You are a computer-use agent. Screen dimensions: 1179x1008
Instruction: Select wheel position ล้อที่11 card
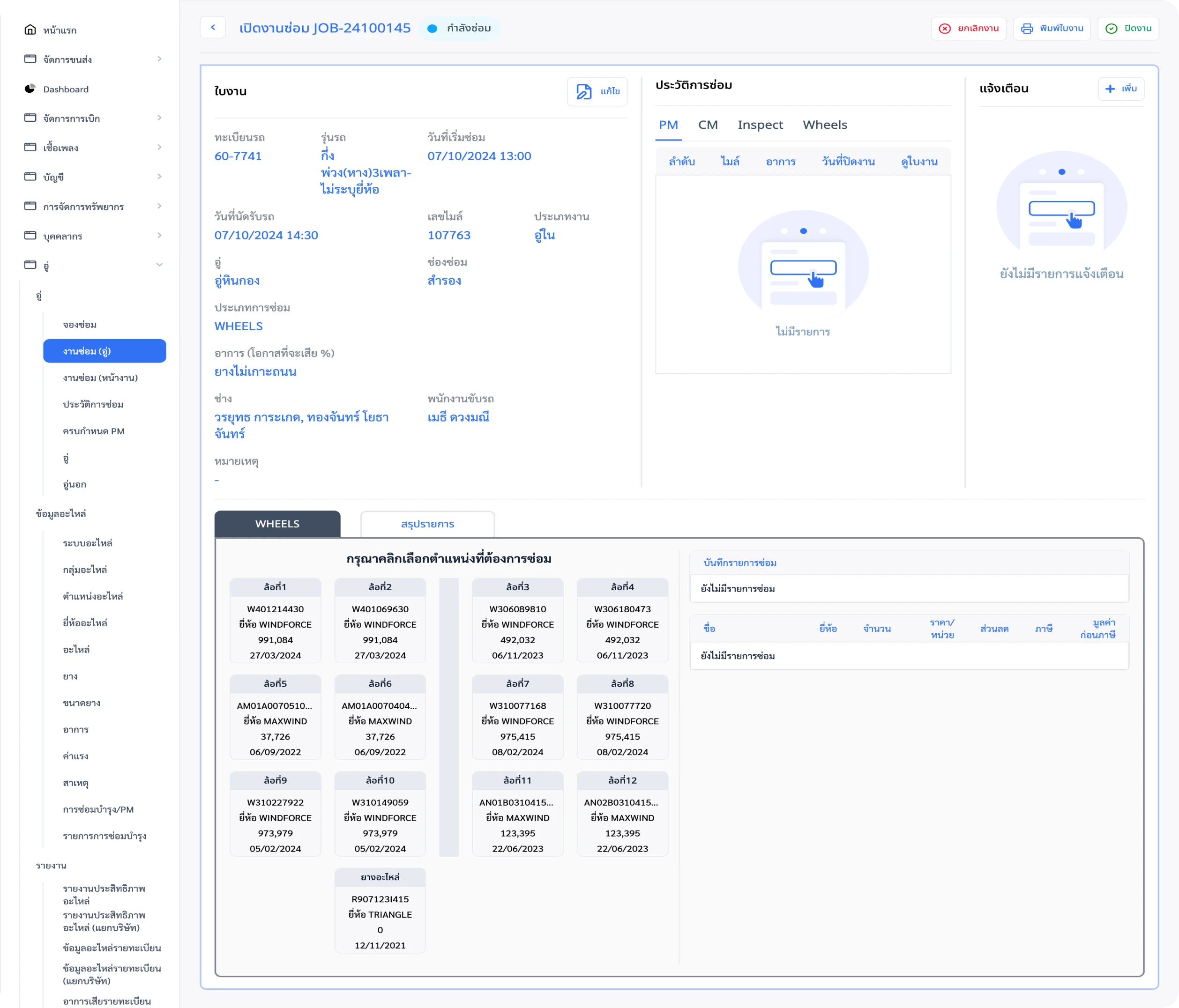518,814
